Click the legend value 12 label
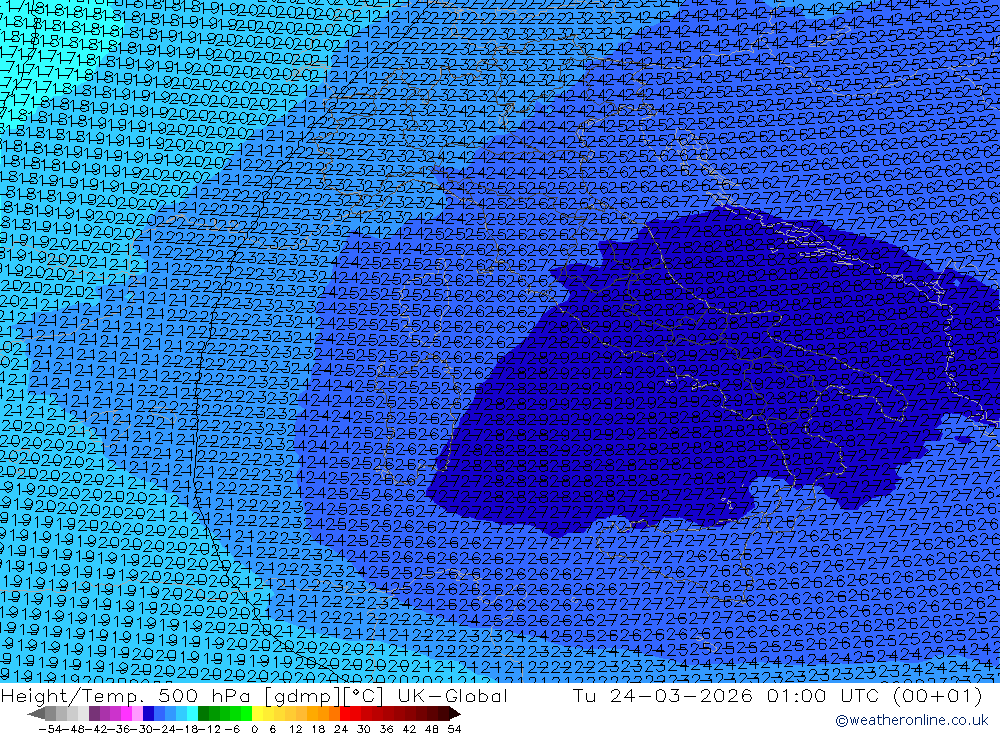Viewport: 1000px width, 733px height. [296, 729]
